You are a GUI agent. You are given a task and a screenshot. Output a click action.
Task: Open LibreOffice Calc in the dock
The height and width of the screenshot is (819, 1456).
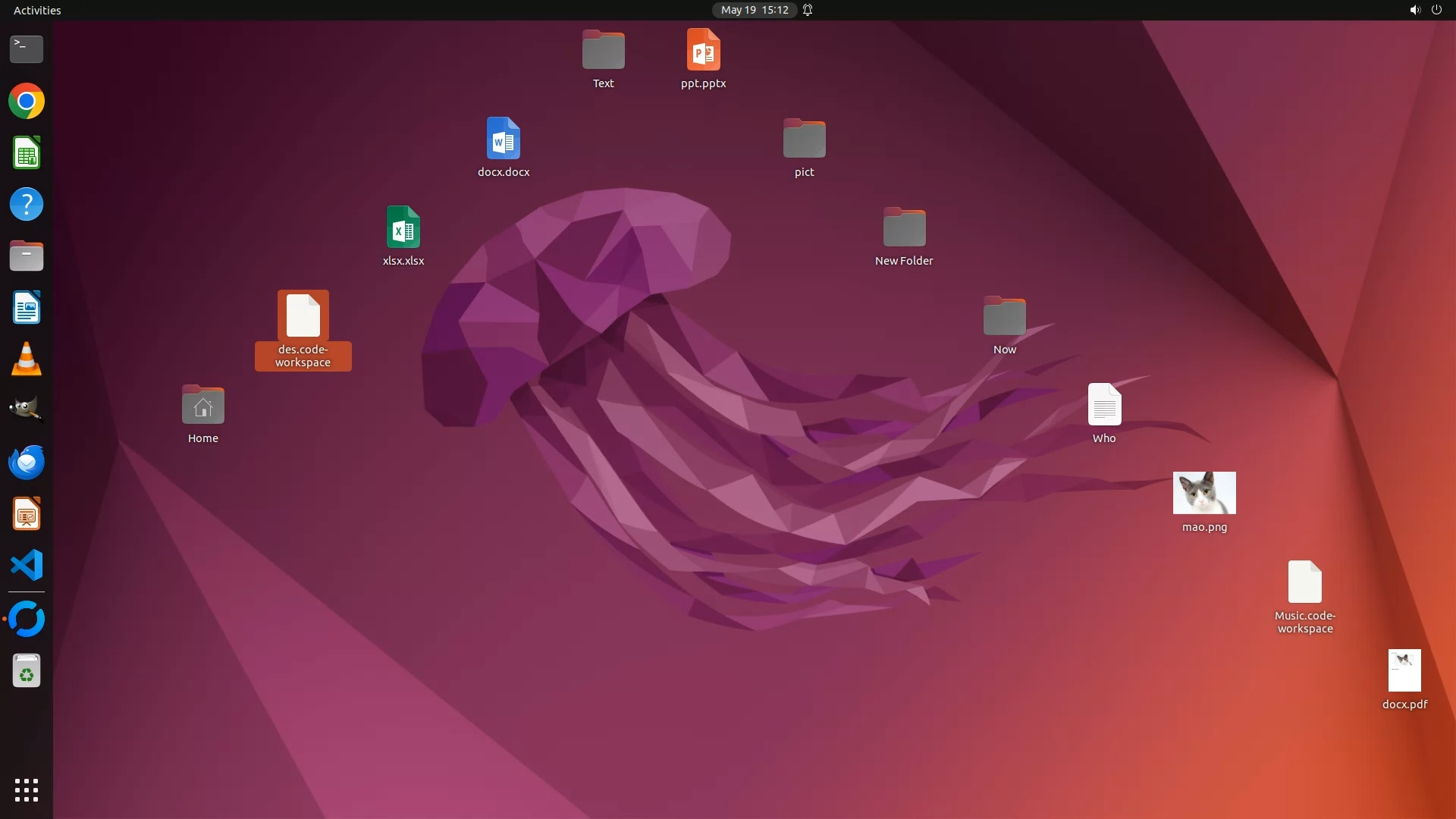tap(27, 153)
